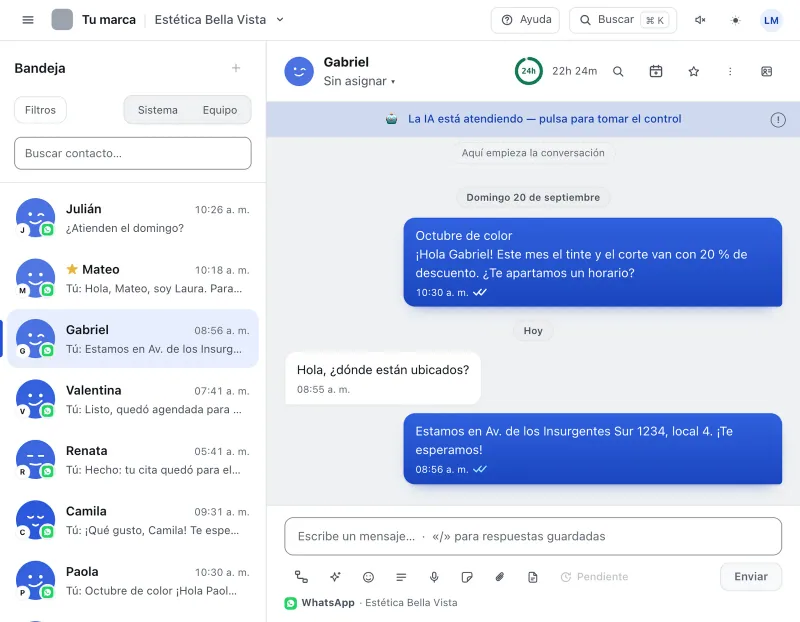Focus the Buscar contacto search field
Image resolution: width=800 pixels, height=622 pixels.
click(133, 153)
